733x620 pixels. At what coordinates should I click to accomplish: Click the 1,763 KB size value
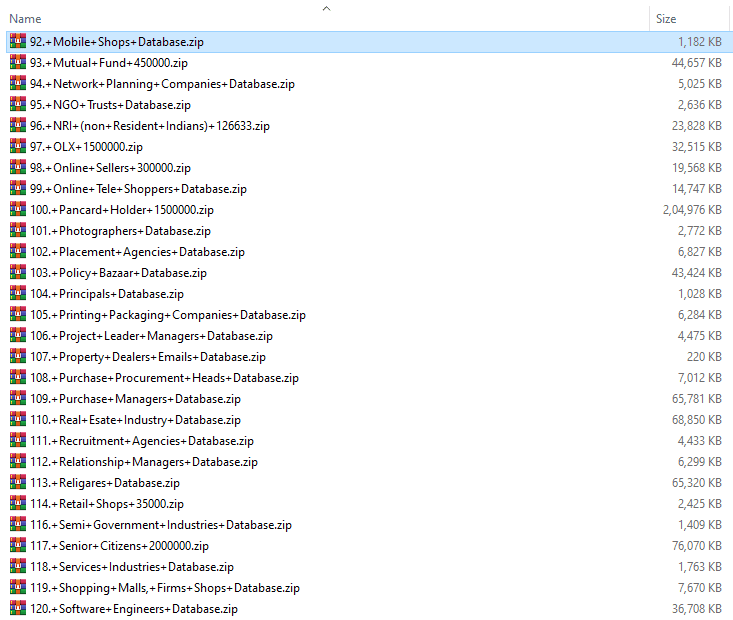(x=700, y=567)
